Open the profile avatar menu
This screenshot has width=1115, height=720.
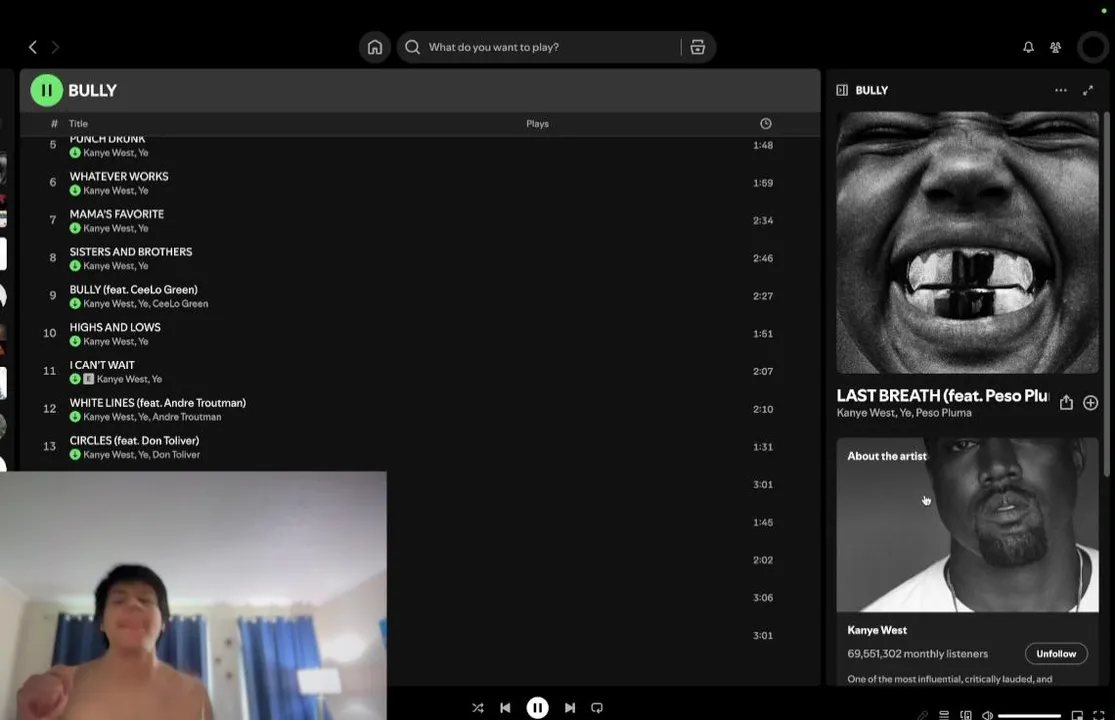click(1092, 47)
